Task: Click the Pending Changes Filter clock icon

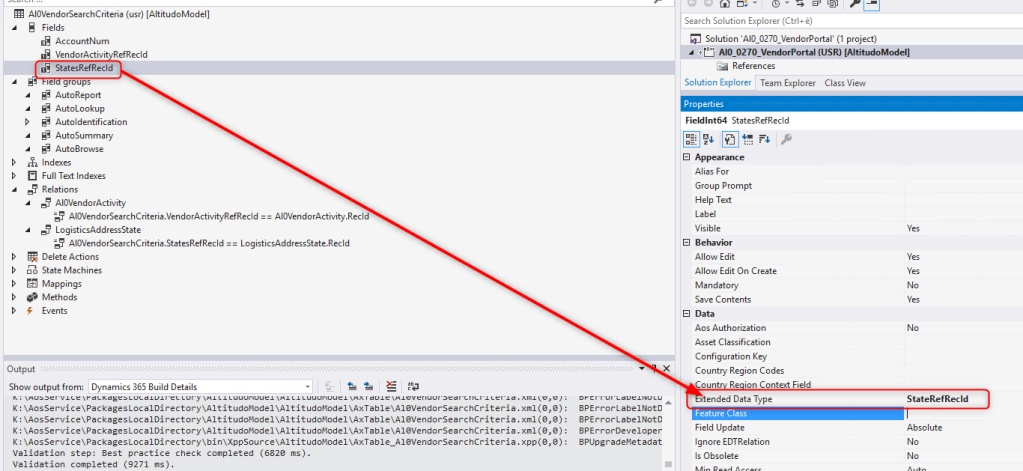Action: click(775, 4)
